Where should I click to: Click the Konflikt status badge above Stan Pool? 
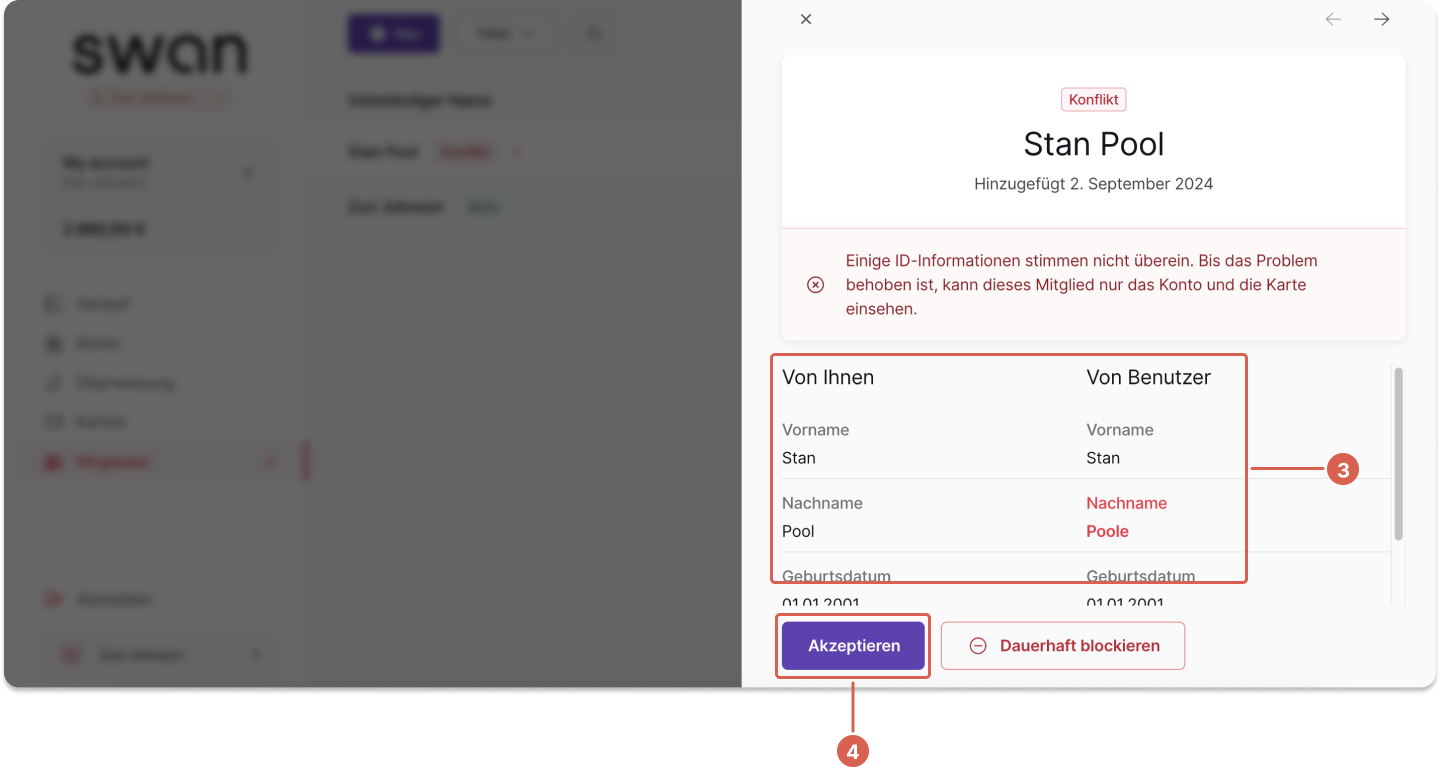[x=1093, y=100]
